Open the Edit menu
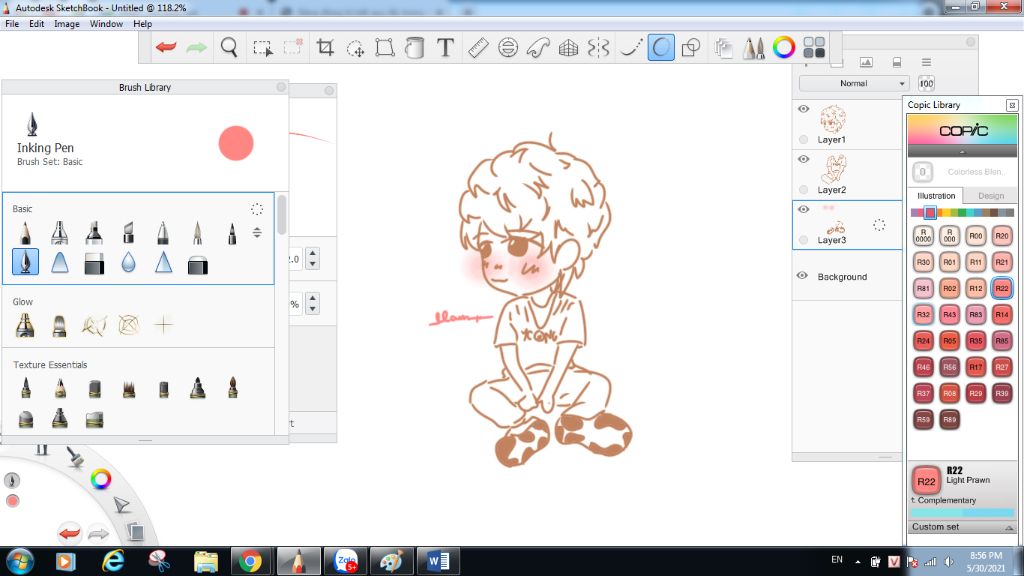This screenshot has height=576, width=1024. (37, 24)
